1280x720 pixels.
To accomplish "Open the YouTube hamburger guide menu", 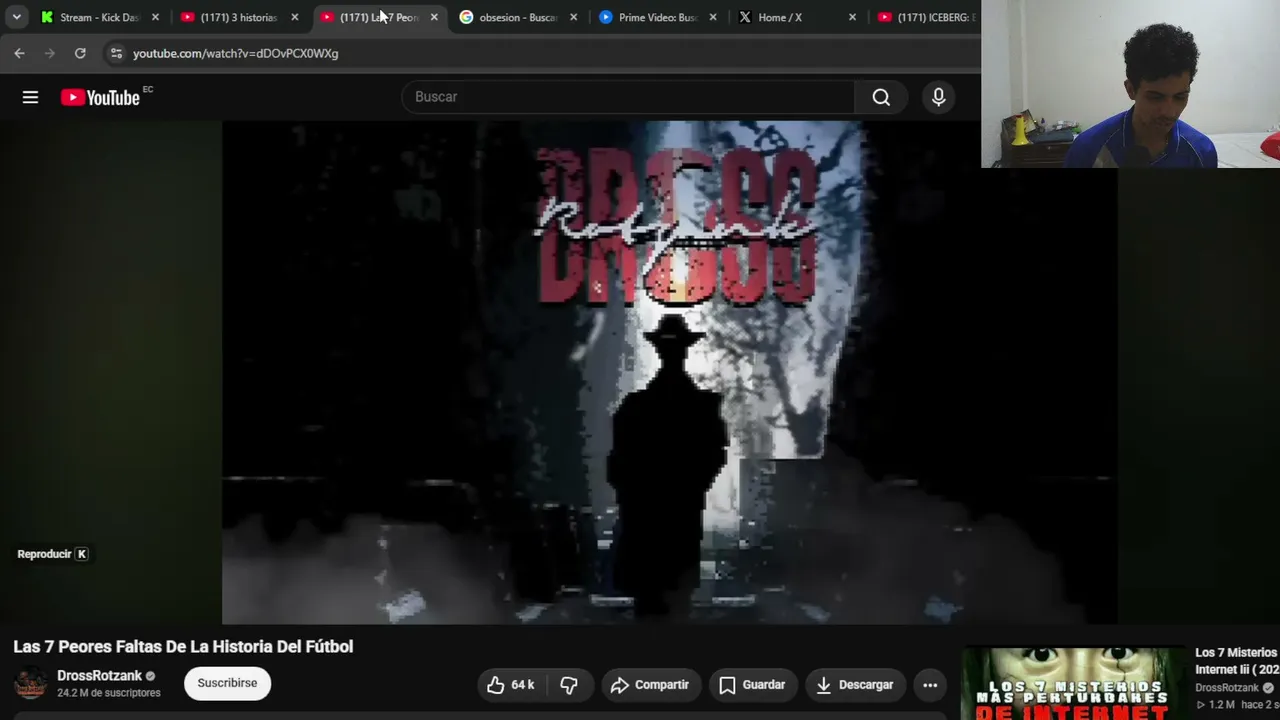I will tap(30, 97).
